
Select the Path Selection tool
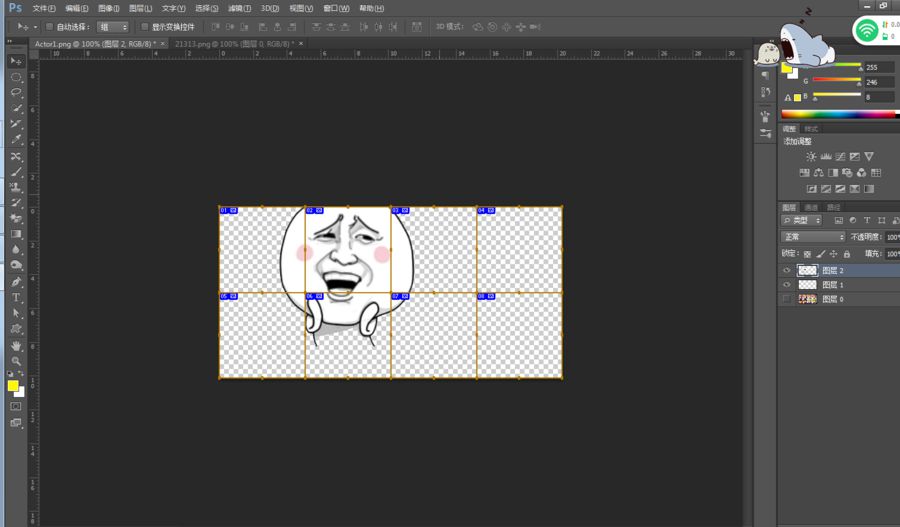point(15,313)
